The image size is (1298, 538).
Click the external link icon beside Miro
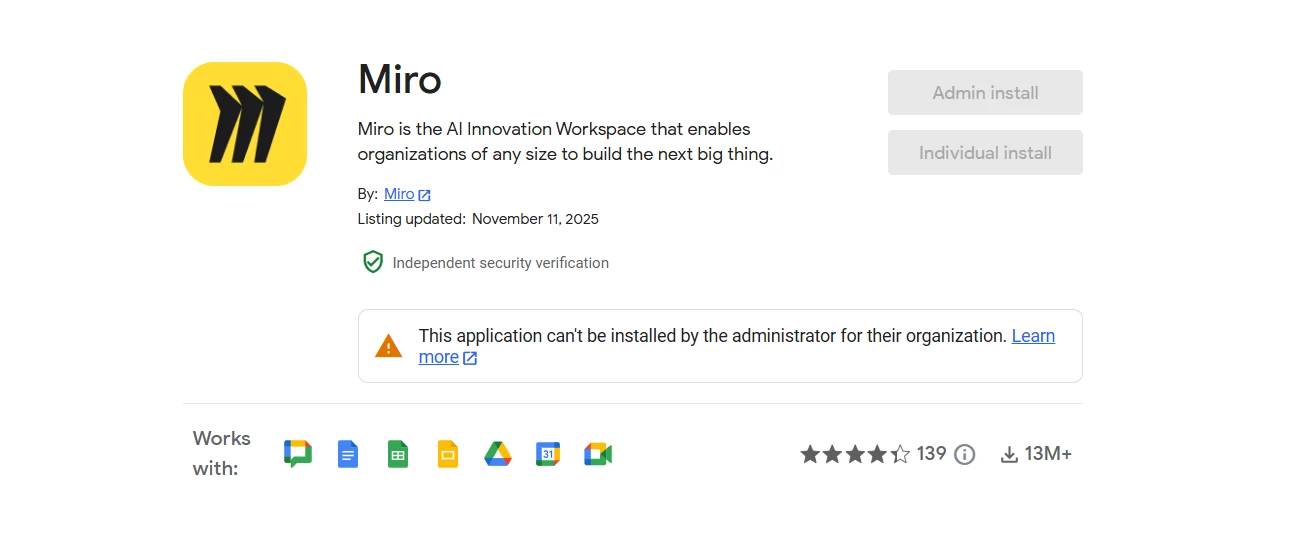click(x=424, y=195)
